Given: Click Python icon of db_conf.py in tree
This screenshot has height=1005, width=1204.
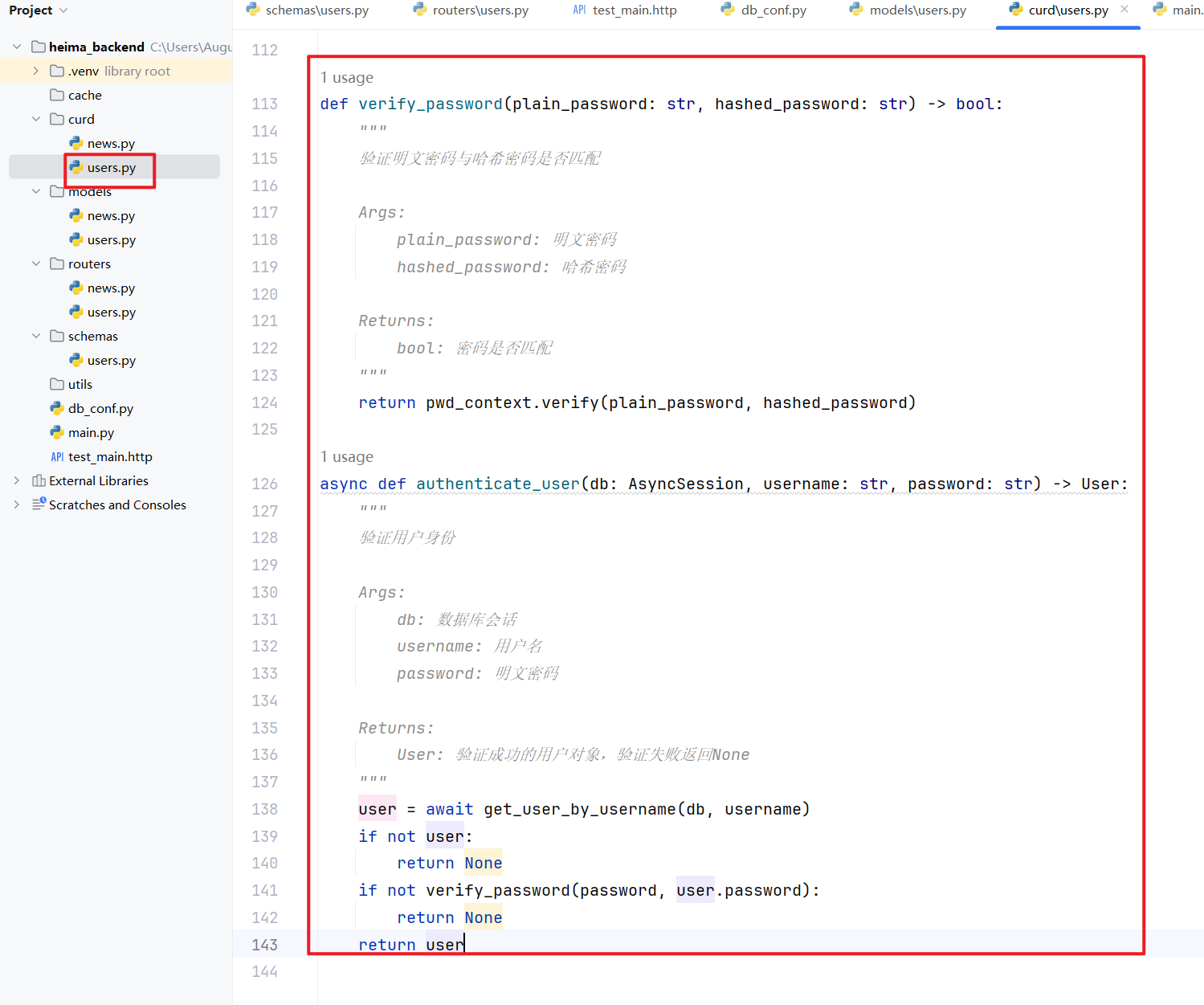Looking at the screenshot, I should [x=57, y=408].
